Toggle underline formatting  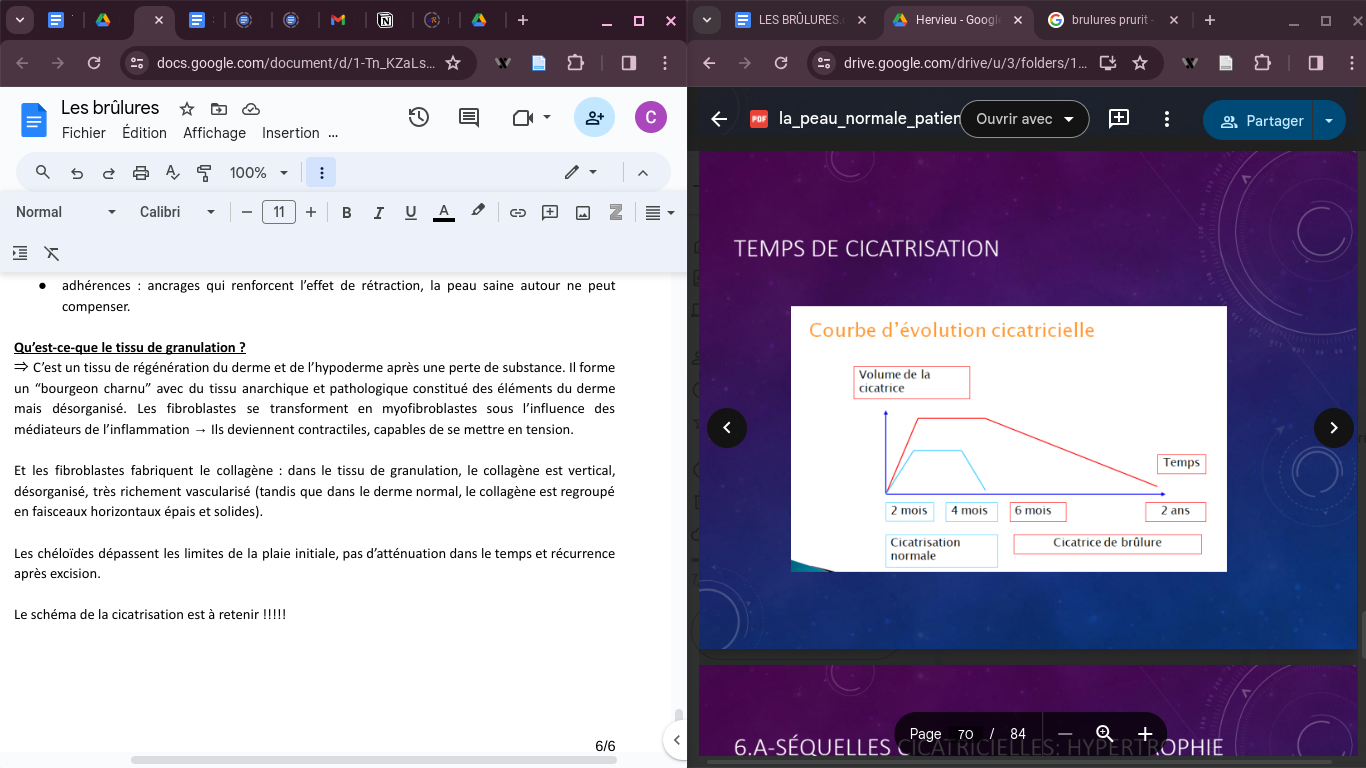410,212
